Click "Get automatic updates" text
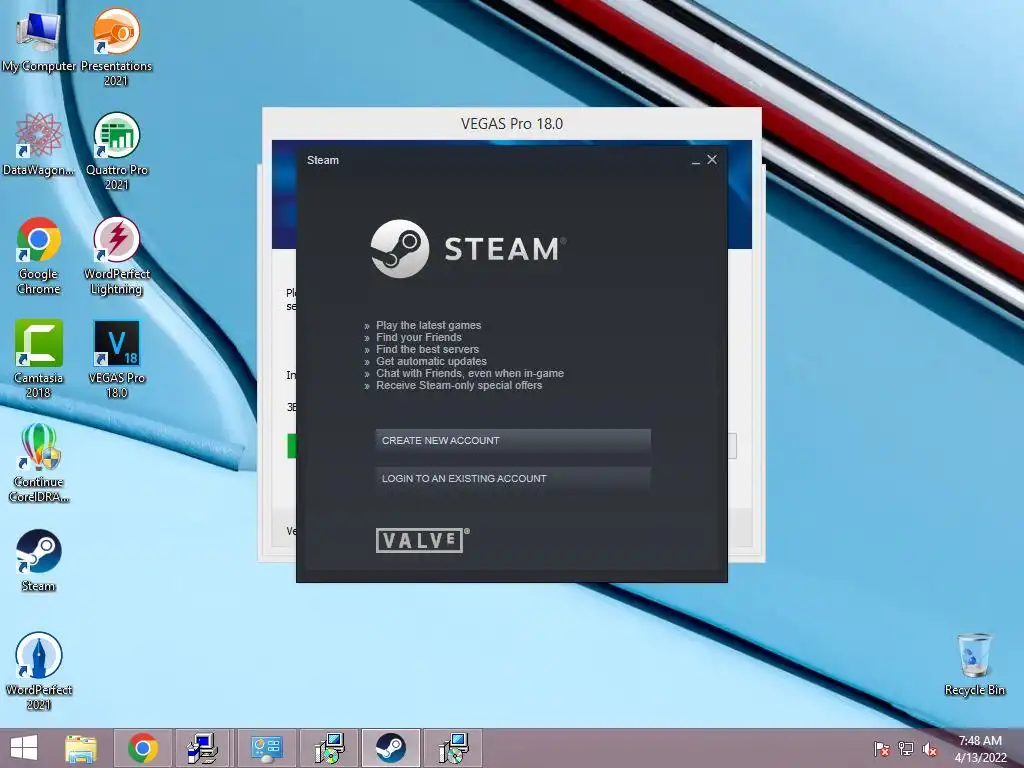The width and height of the screenshot is (1024, 768). (x=431, y=361)
